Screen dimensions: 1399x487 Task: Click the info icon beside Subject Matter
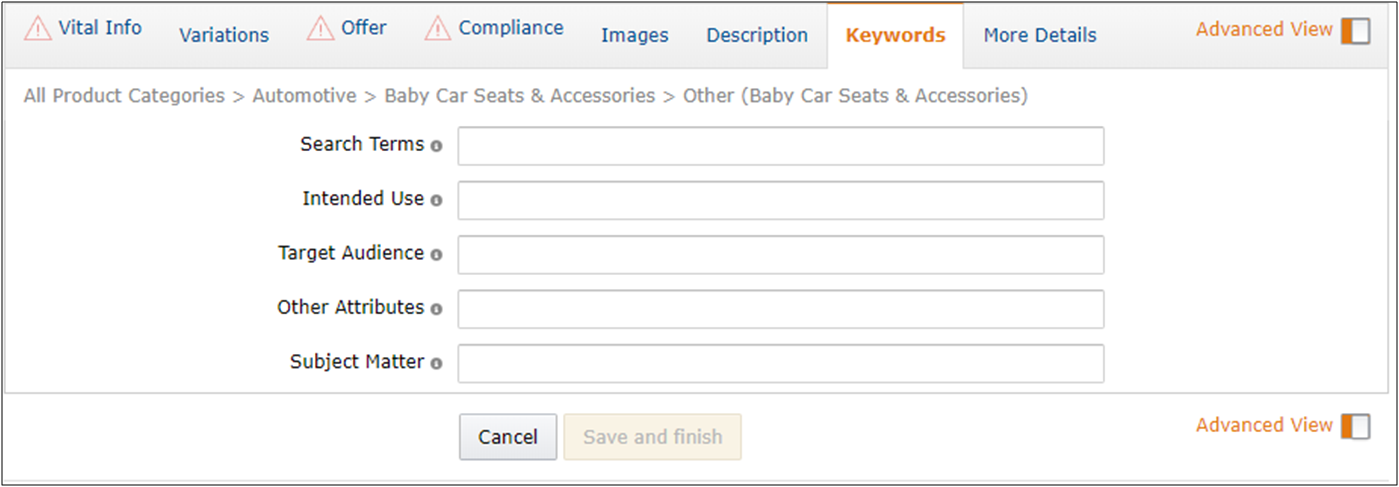coord(436,364)
